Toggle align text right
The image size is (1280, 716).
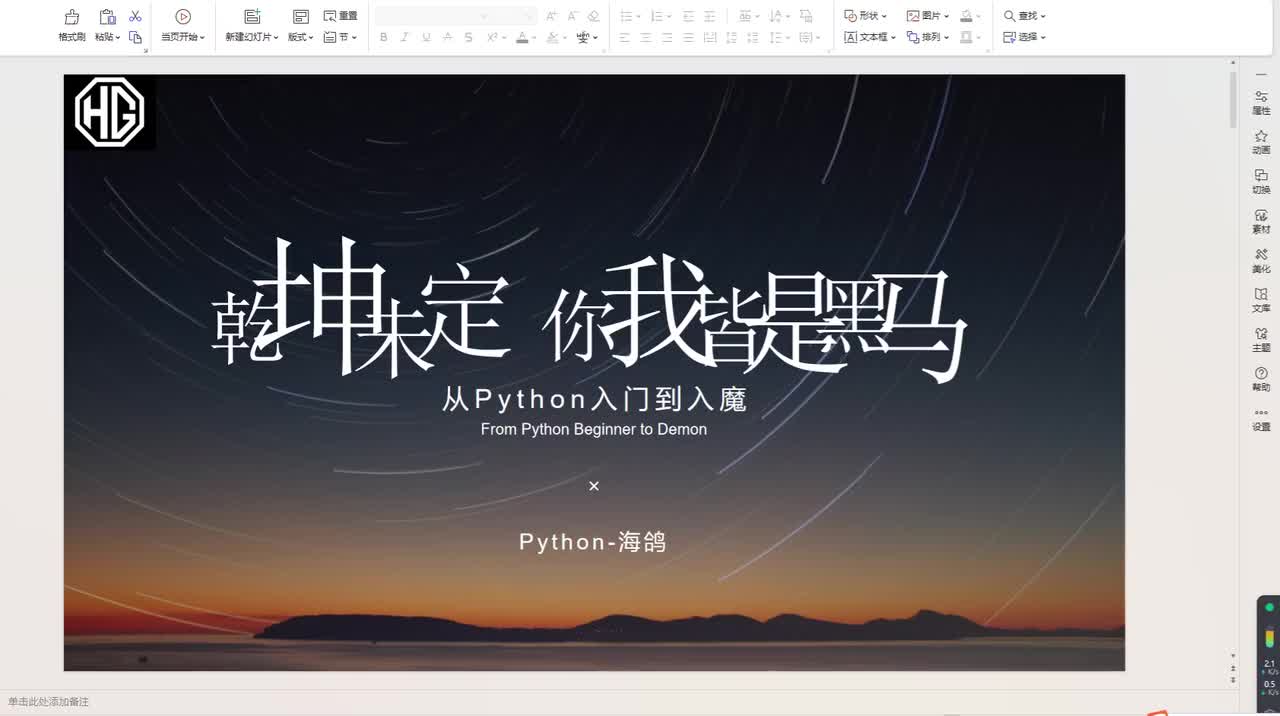pyautogui.click(x=668, y=37)
